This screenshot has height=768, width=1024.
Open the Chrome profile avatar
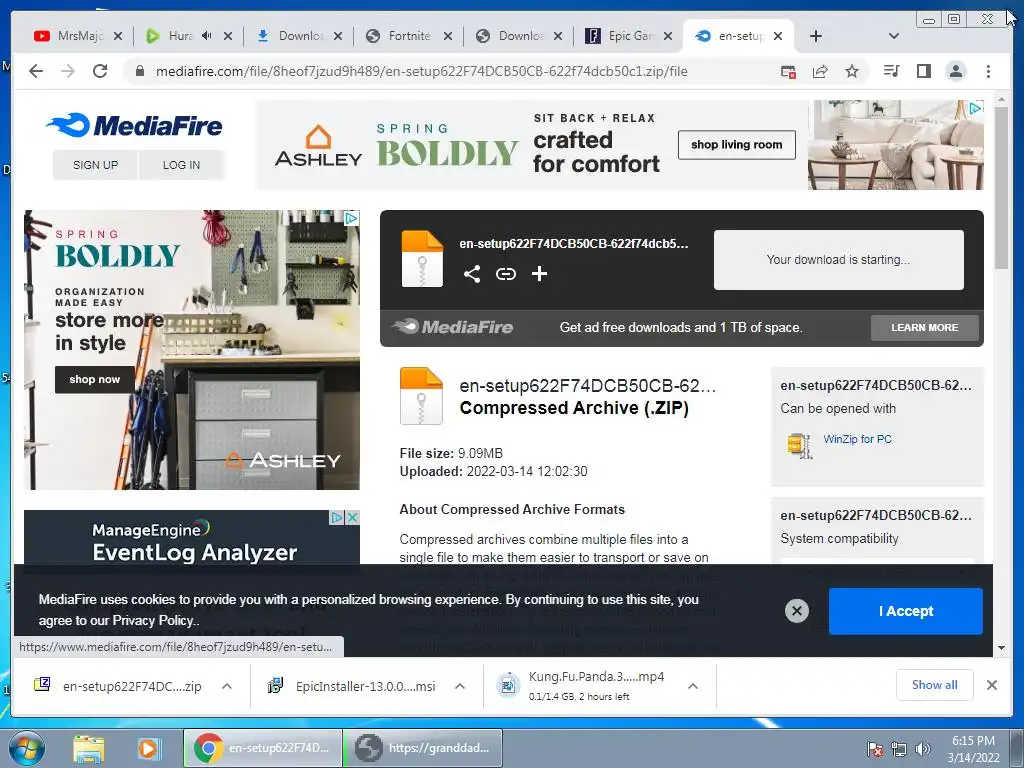pos(955,71)
